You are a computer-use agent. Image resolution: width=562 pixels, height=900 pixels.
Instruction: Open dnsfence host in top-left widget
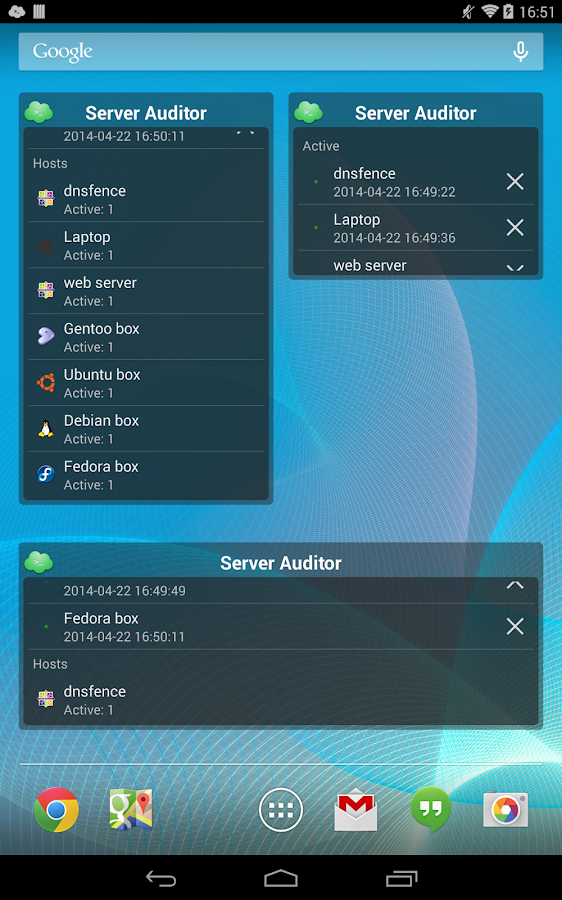coord(146,199)
